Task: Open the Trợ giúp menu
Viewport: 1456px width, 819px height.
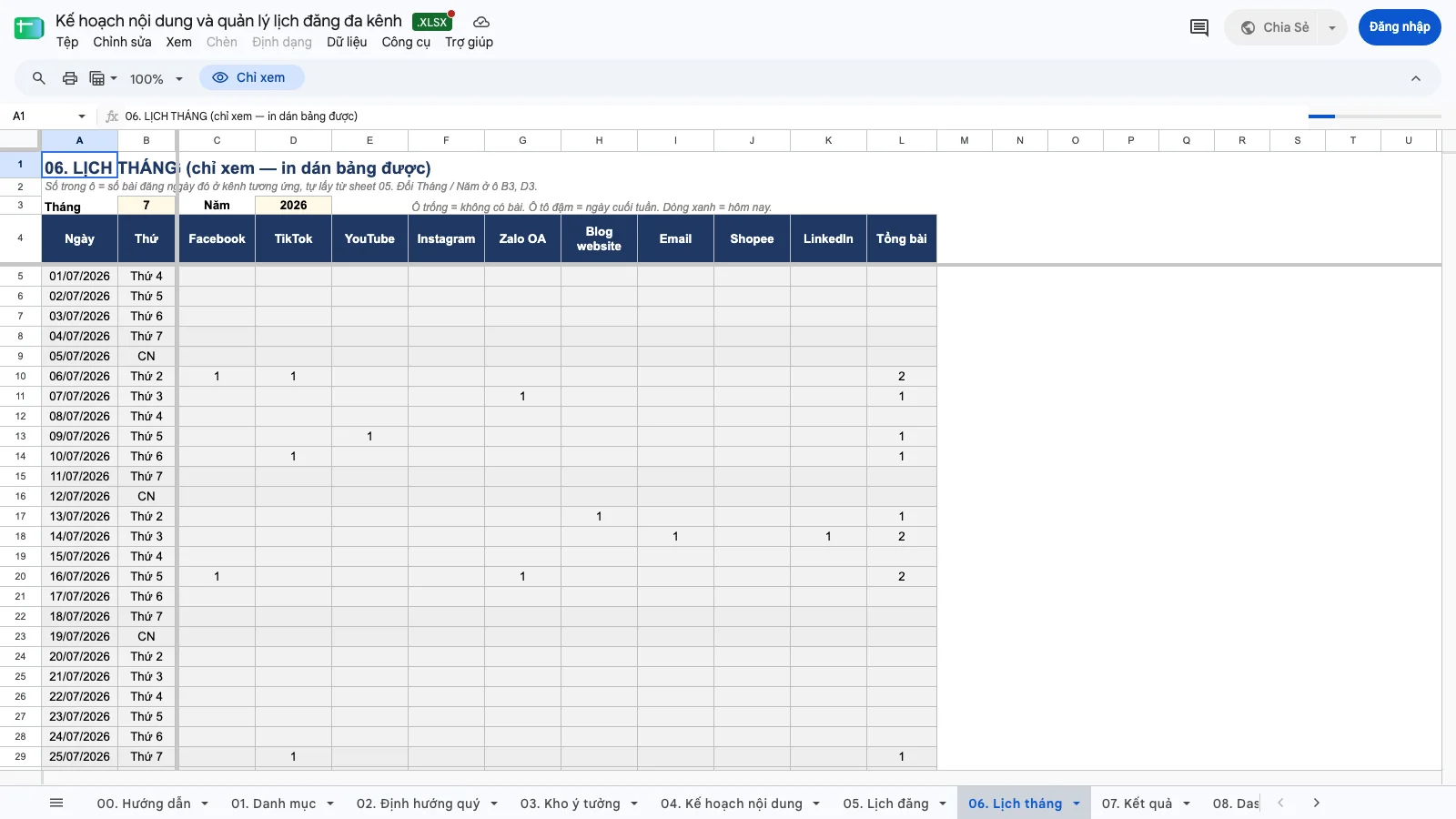Action: pos(469,42)
